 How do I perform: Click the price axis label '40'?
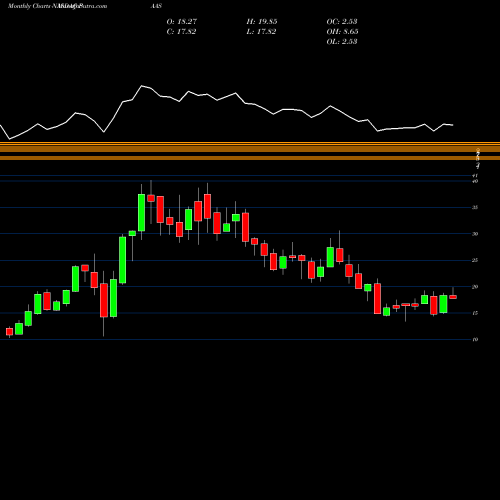(x=475, y=181)
